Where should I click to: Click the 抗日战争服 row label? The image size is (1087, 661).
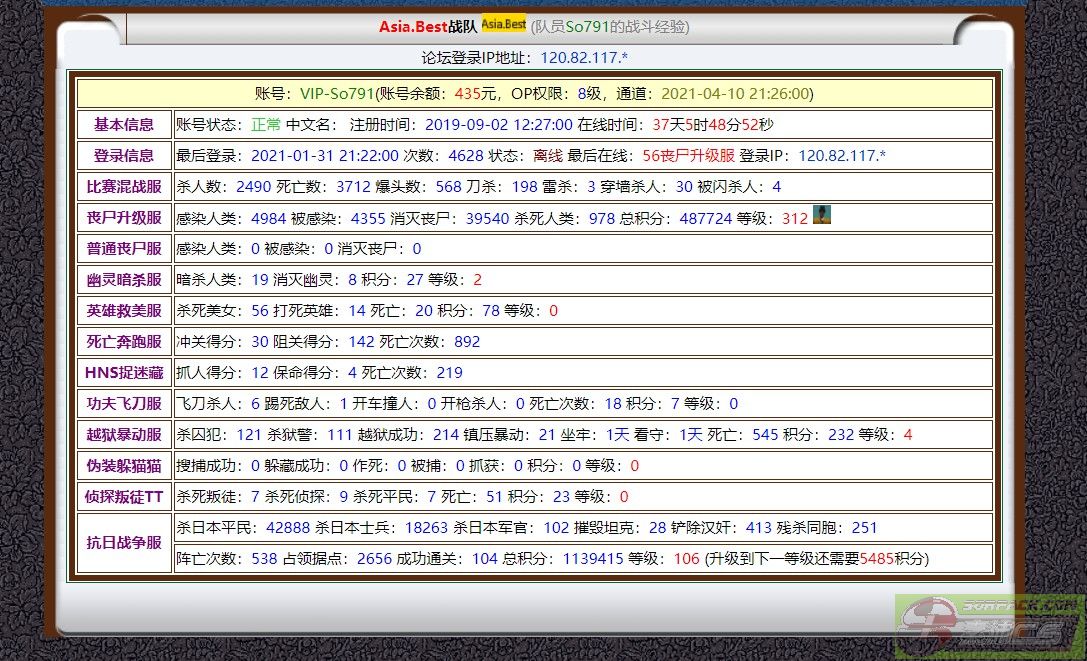[124, 543]
